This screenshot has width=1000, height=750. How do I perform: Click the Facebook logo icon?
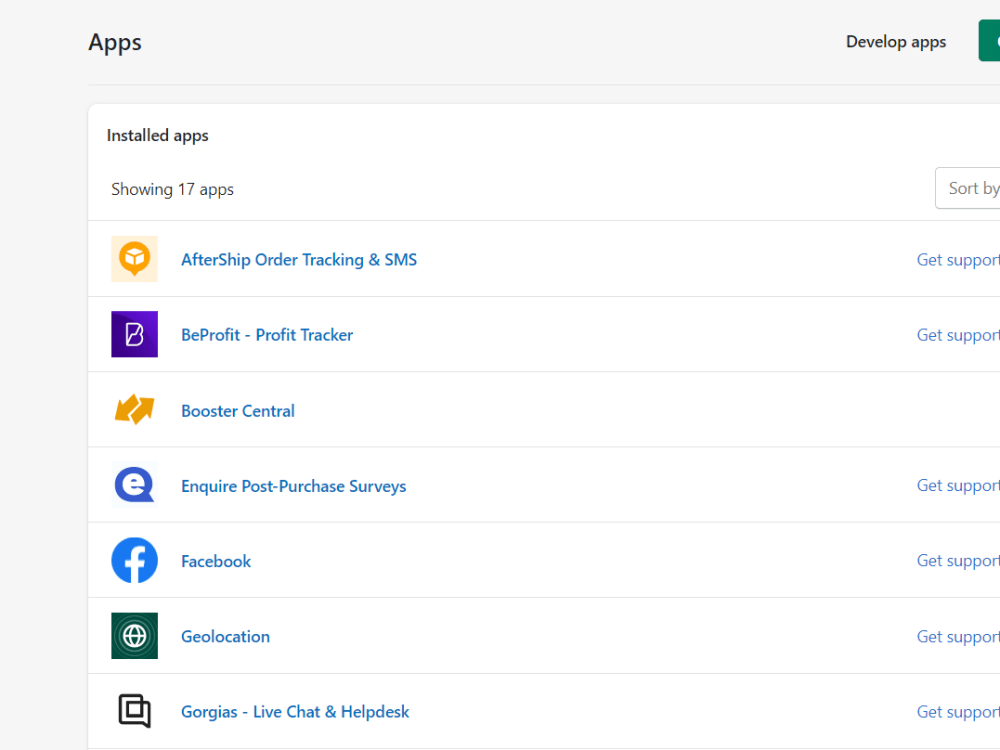(x=134, y=561)
